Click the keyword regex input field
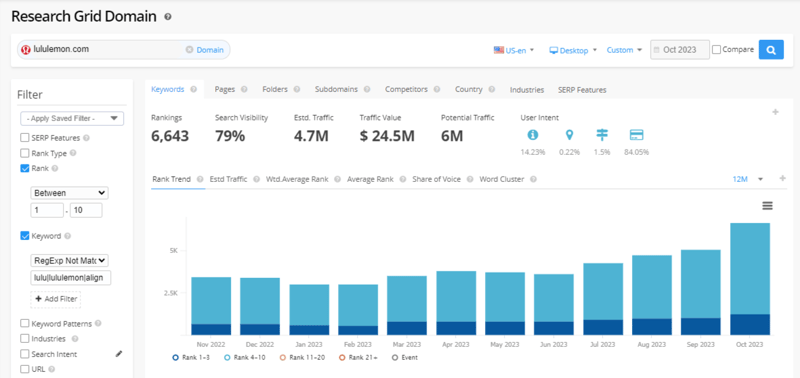Viewport: 800px width, 378px height. tap(71, 278)
